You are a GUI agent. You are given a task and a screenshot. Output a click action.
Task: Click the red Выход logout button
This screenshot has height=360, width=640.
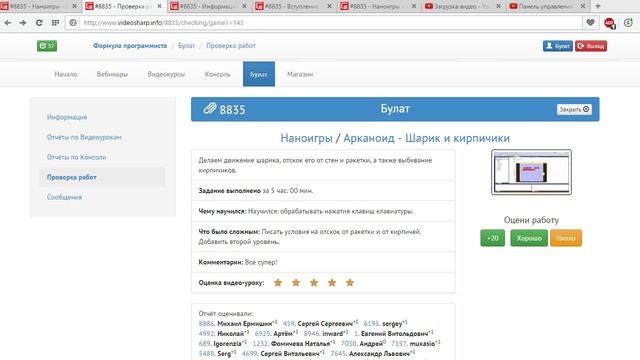pyautogui.click(x=591, y=46)
